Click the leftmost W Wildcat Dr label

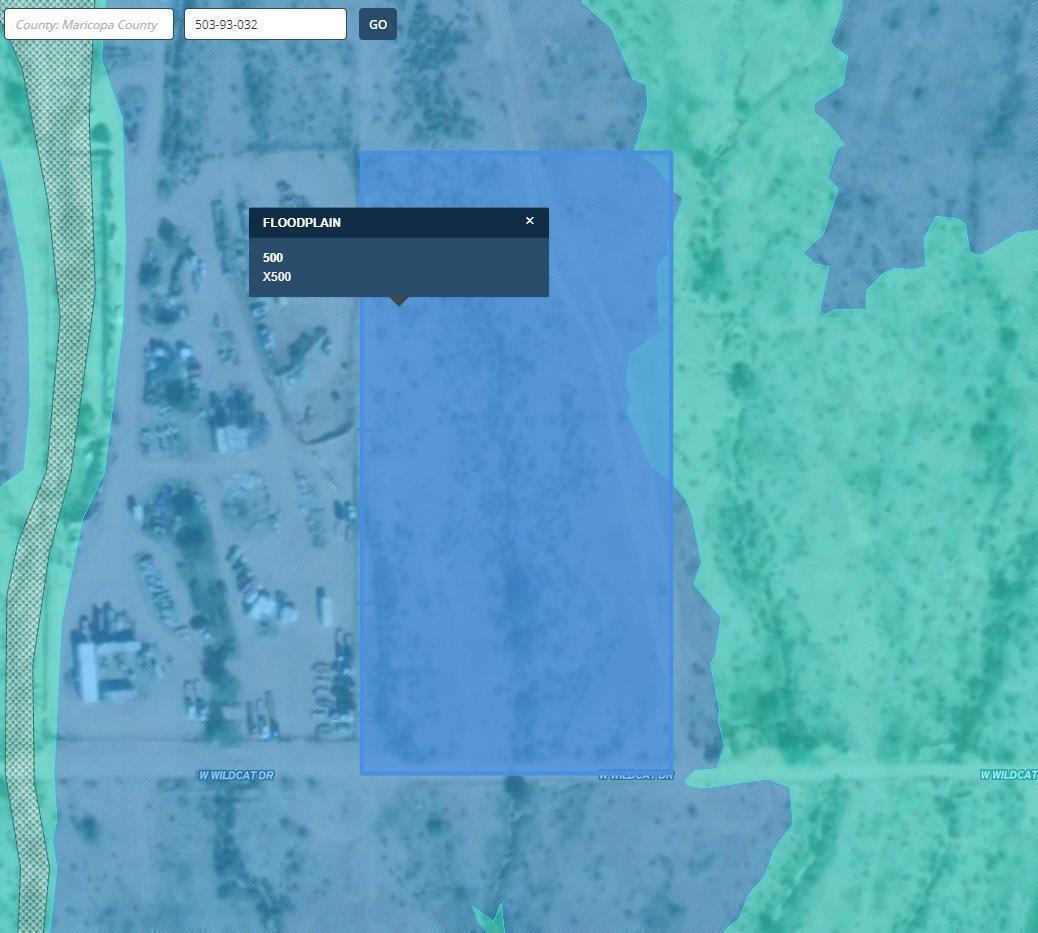pos(236,775)
